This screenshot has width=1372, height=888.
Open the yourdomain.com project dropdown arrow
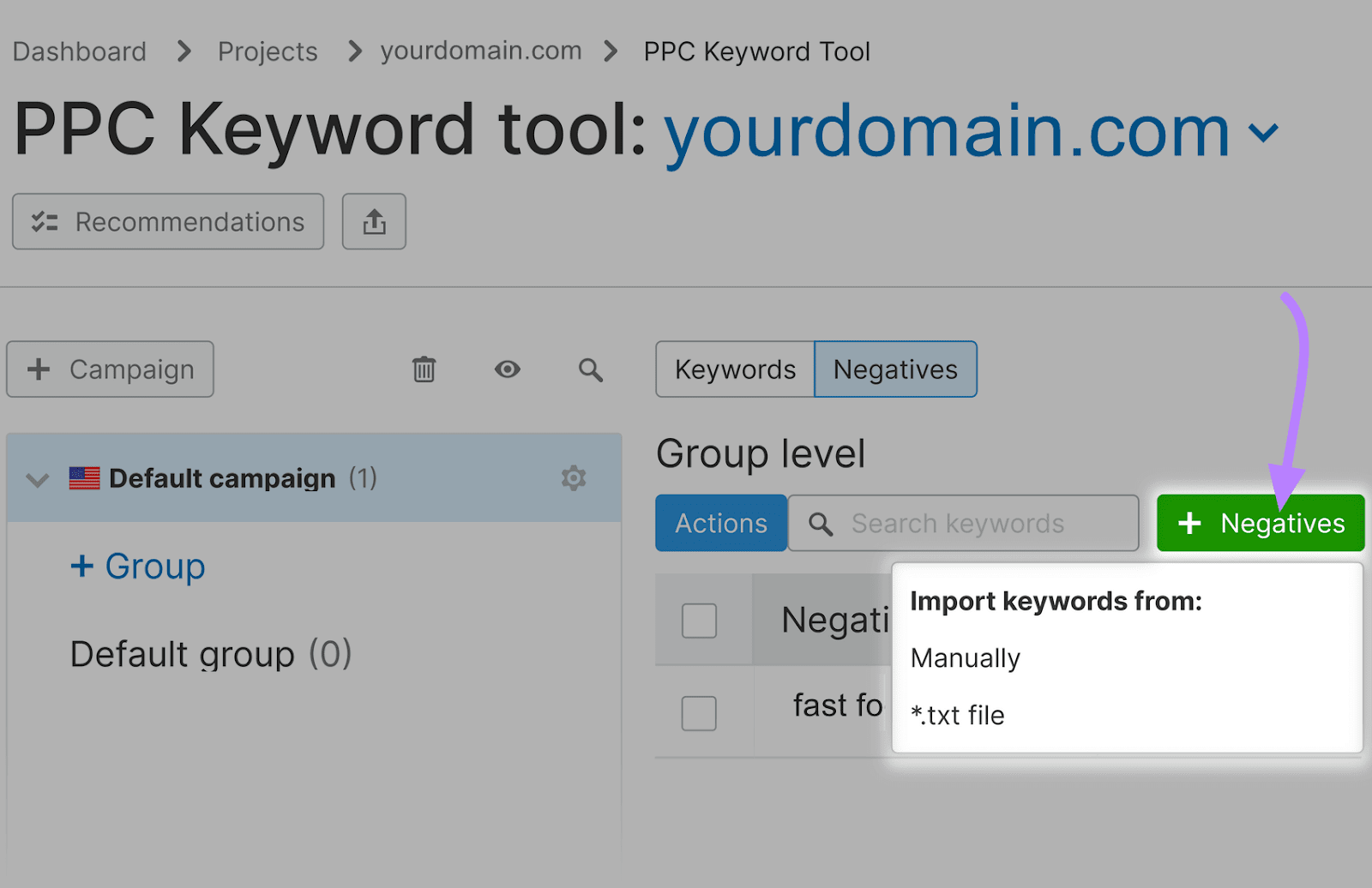[x=1263, y=133]
